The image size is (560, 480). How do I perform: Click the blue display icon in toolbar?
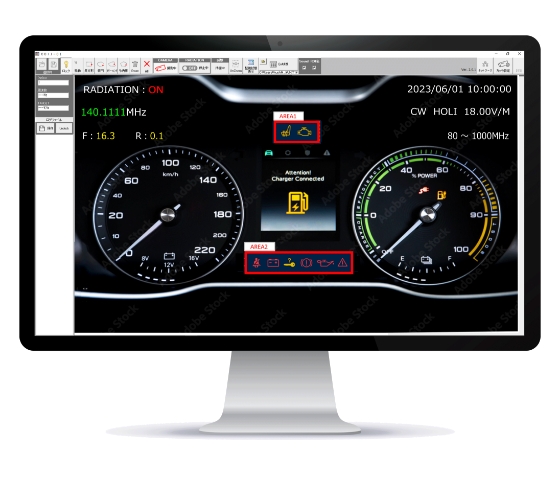[251, 62]
